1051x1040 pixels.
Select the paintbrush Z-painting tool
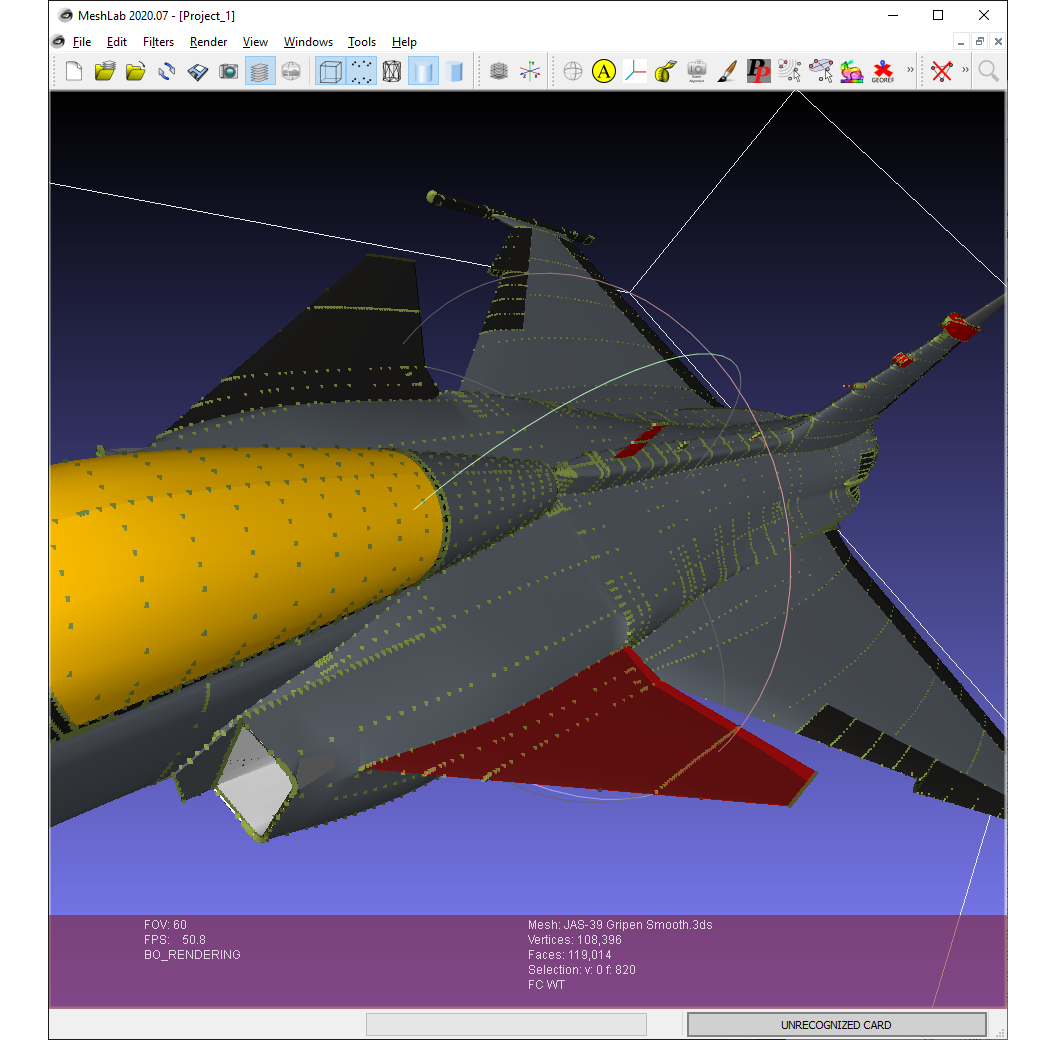coord(728,71)
